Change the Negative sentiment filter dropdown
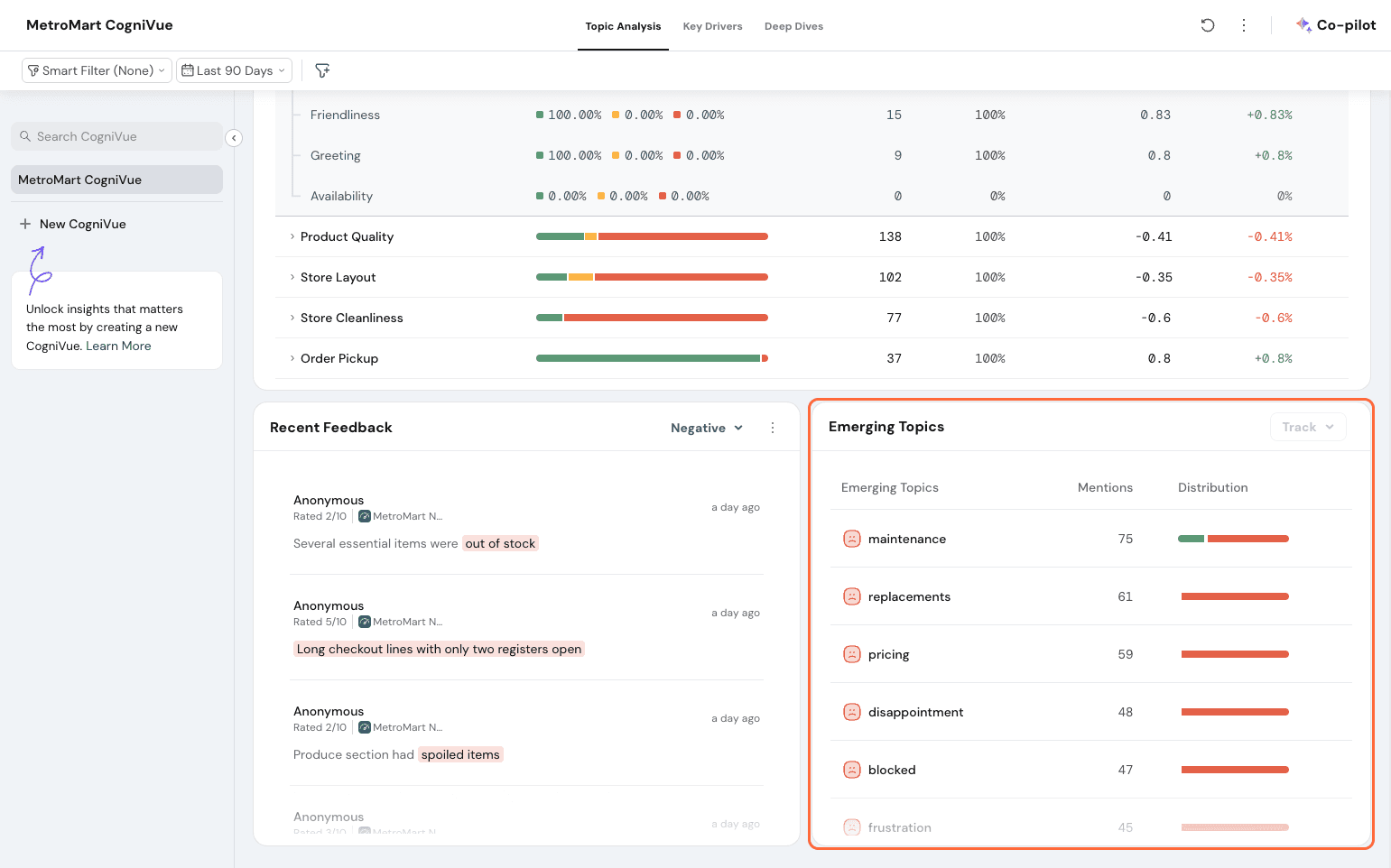This screenshot has width=1391, height=868. coord(706,428)
